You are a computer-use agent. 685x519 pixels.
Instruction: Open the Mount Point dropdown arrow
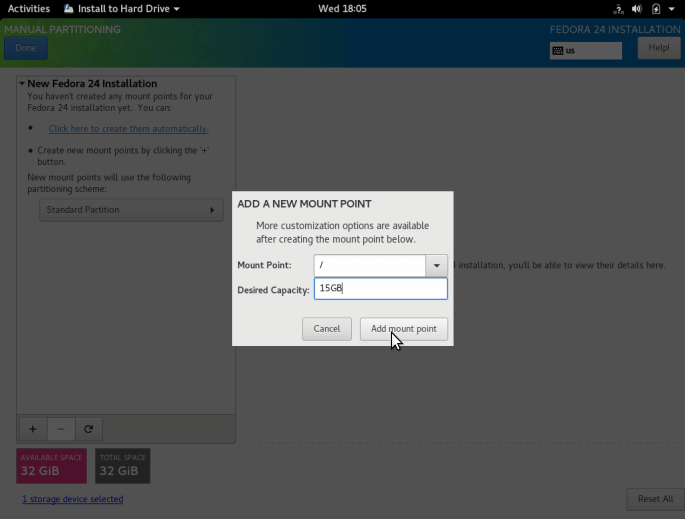click(436, 265)
